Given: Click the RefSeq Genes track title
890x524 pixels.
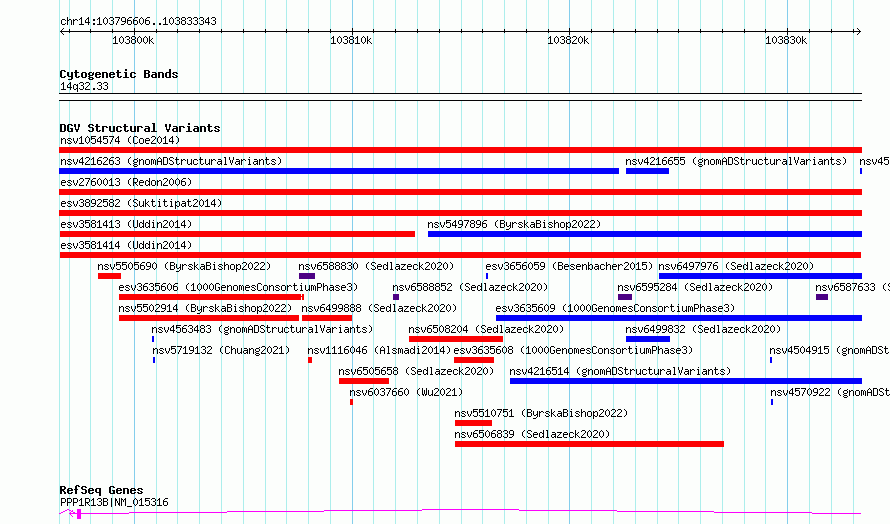Looking at the screenshot, I should [101, 490].
